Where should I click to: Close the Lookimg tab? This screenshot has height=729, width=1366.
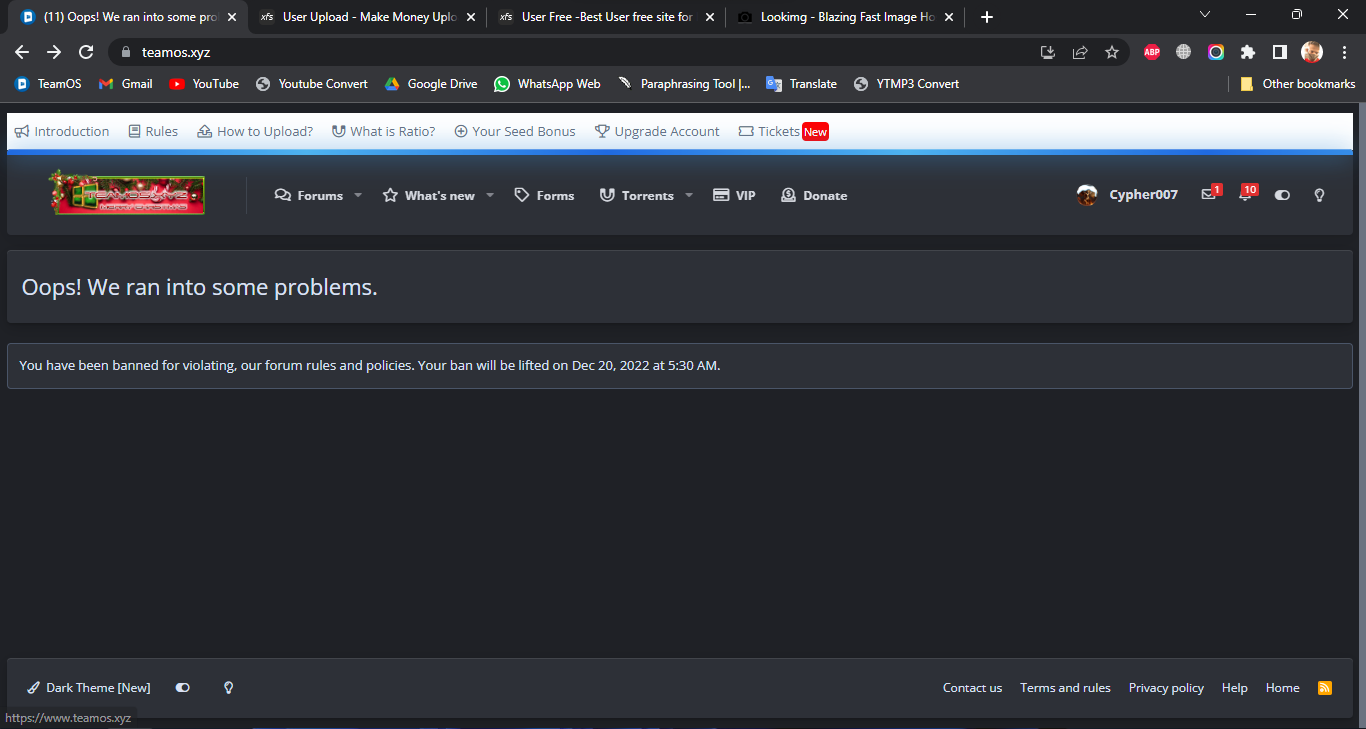click(949, 17)
